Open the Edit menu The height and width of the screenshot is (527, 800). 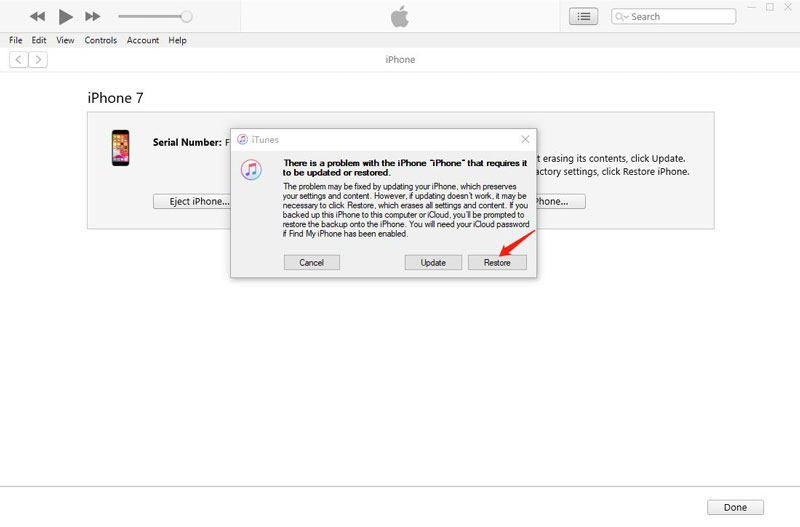pos(39,41)
